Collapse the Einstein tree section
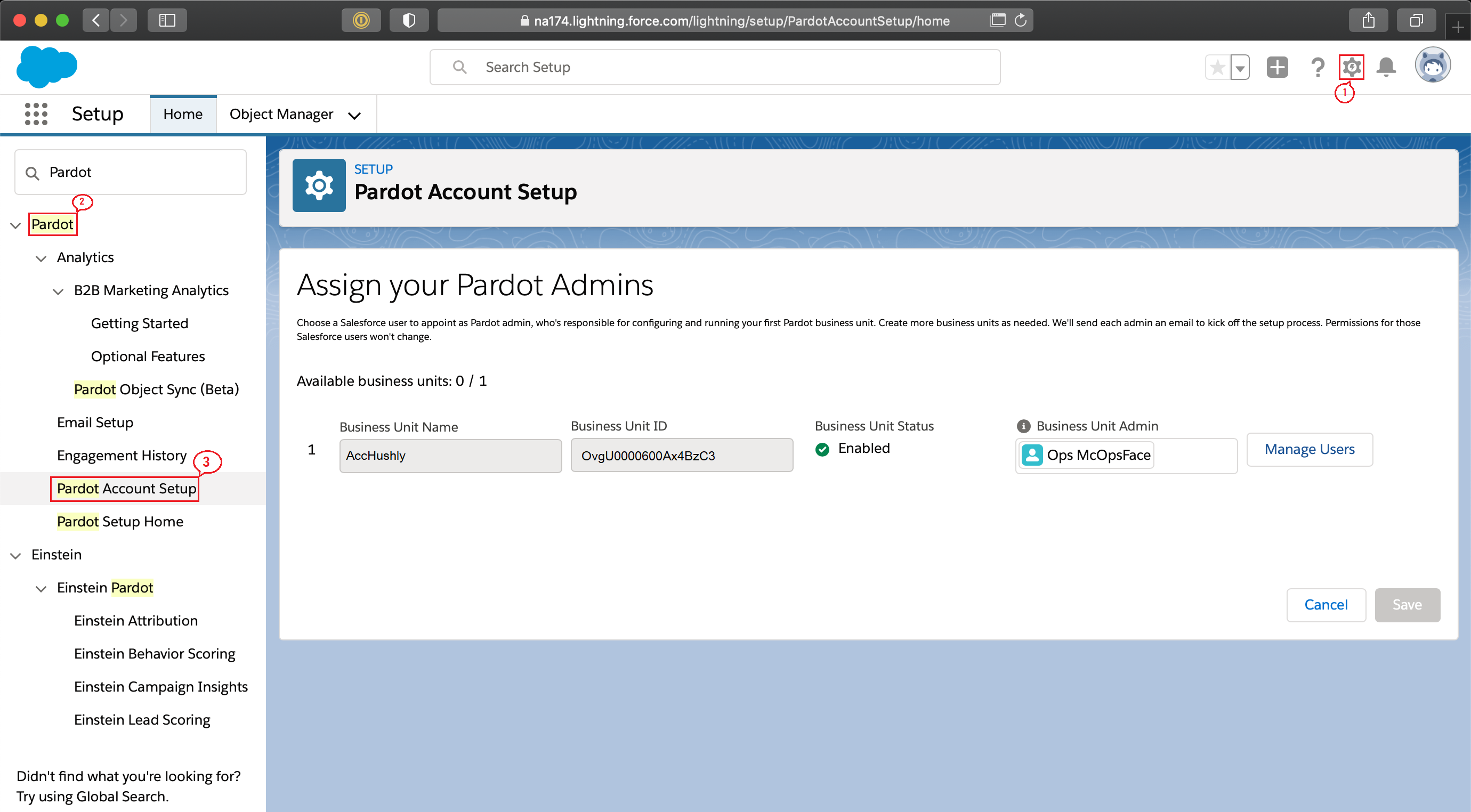1471x812 pixels. coord(16,555)
